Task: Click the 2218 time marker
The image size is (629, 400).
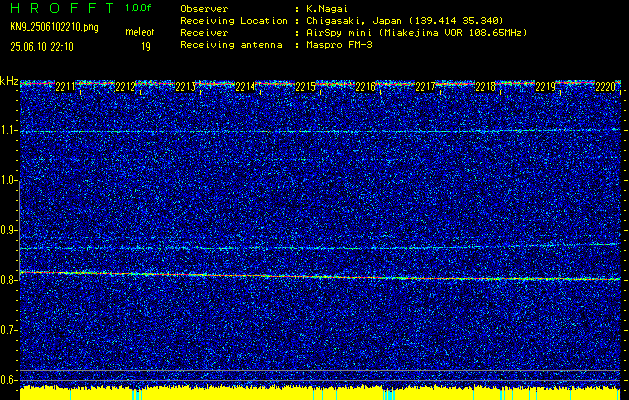Action: pos(485,87)
